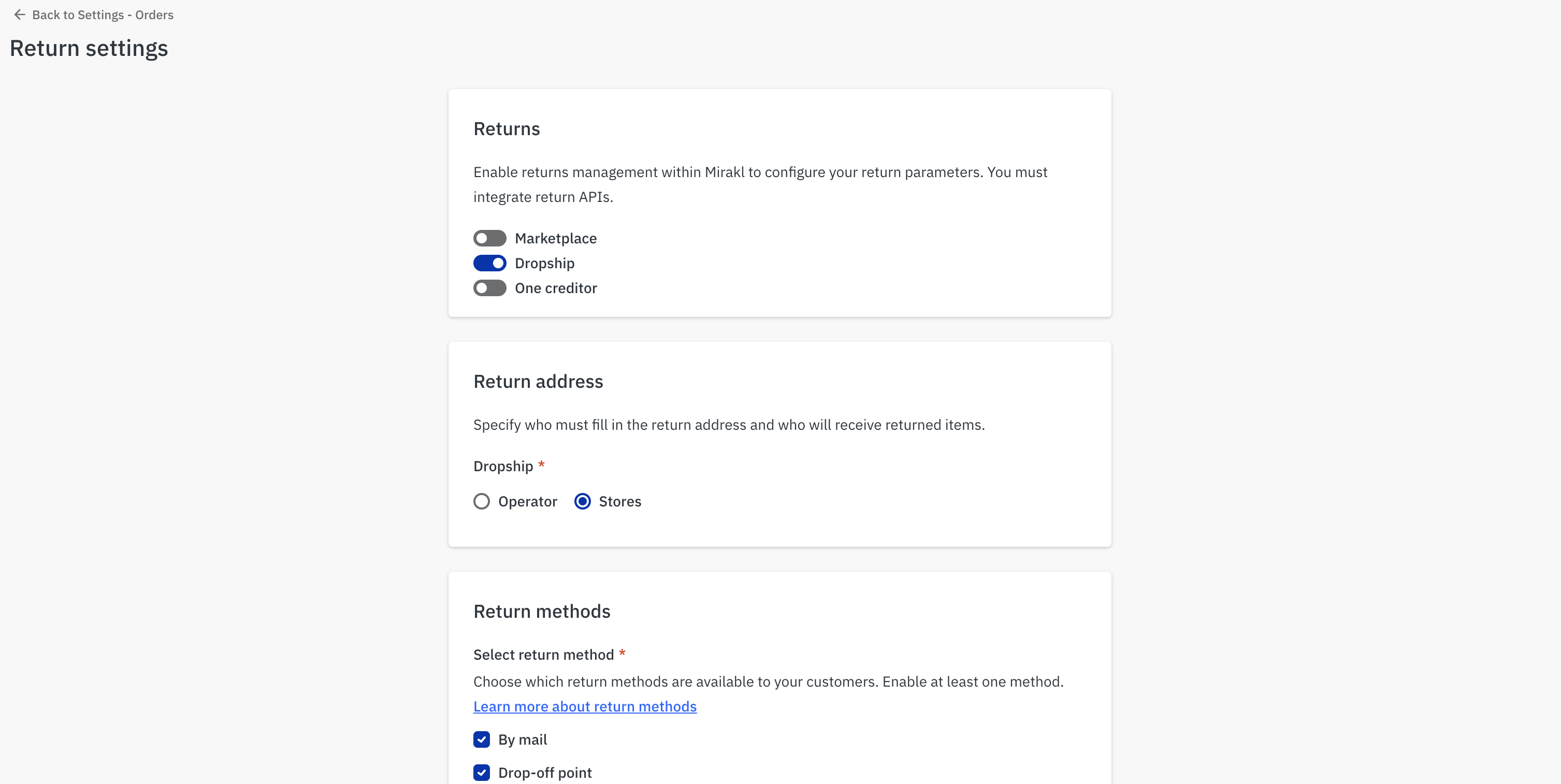This screenshot has width=1561, height=784.
Task: Click the Select return method field label
Action: pos(544,655)
